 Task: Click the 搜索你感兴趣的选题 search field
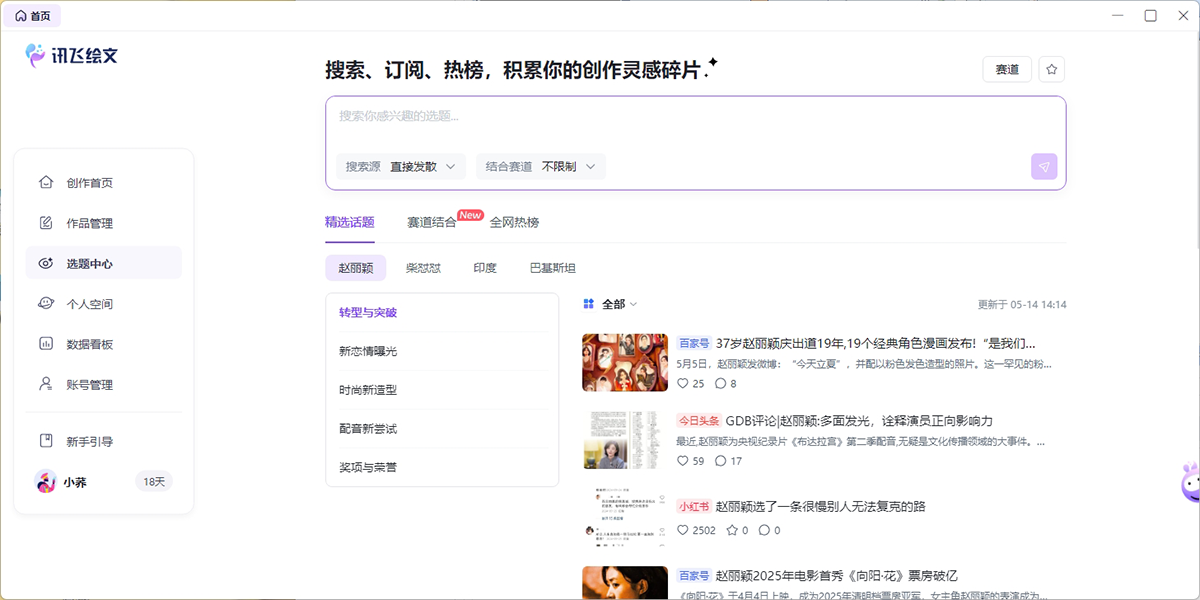[695, 116]
